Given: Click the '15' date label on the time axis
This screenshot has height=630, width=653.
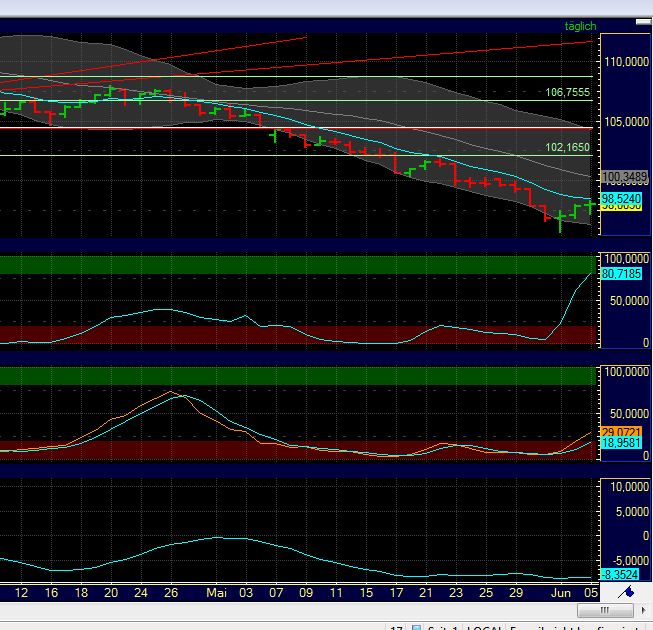Looking at the screenshot, I should (366, 592).
